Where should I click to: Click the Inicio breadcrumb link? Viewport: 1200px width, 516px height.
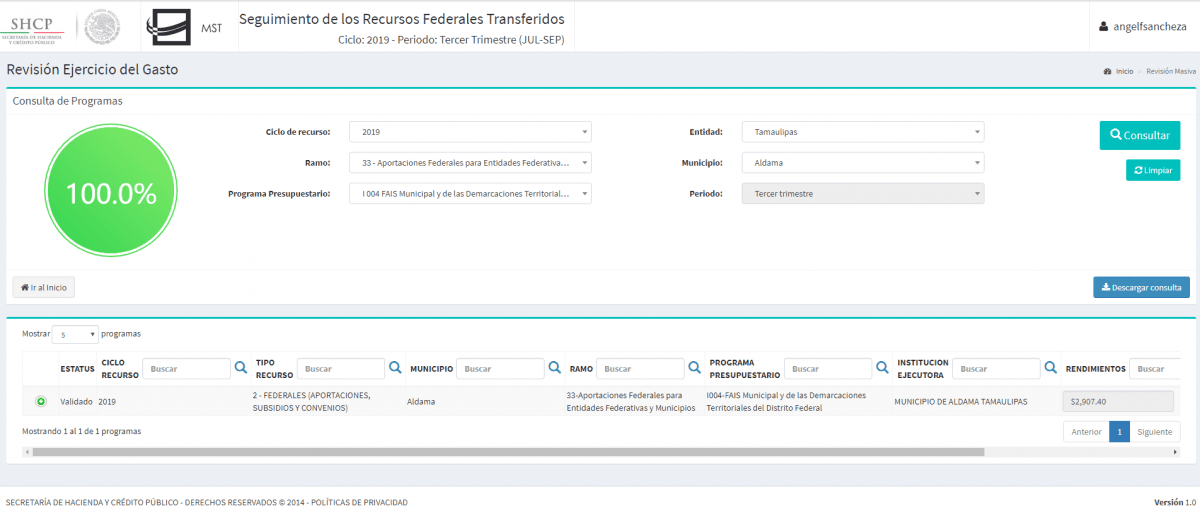(x=1124, y=72)
